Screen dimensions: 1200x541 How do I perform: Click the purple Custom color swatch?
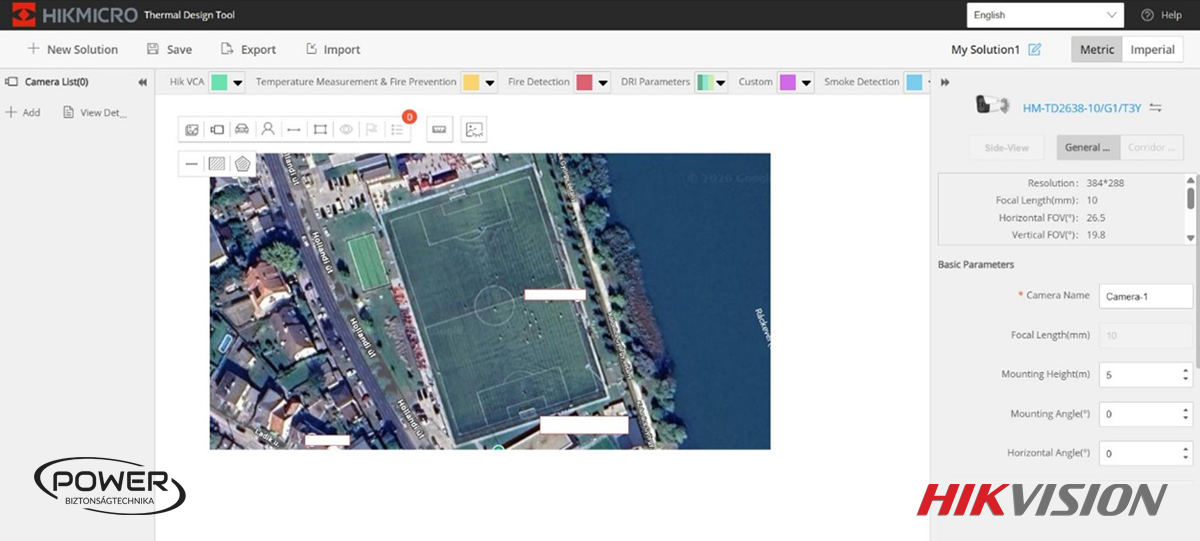787,83
